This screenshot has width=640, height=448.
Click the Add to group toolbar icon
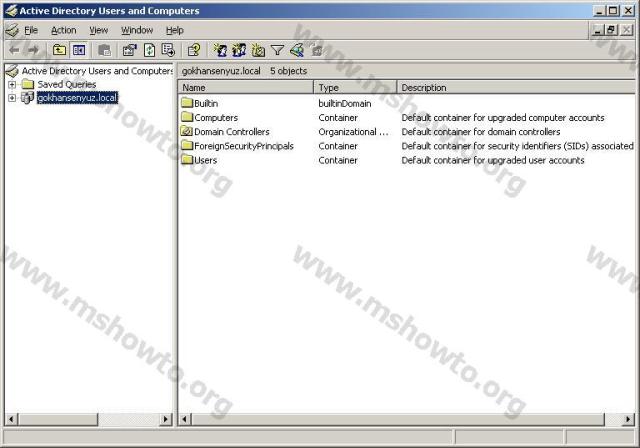click(316, 50)
